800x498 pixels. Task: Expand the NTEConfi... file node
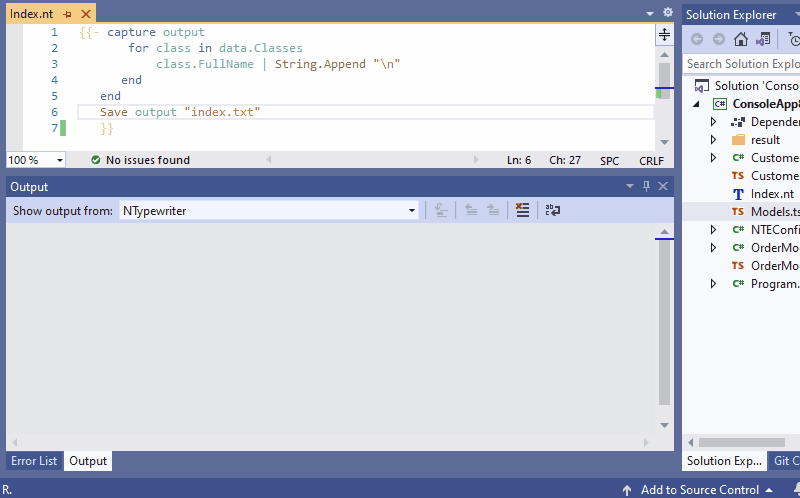click(x=713, y=230)
